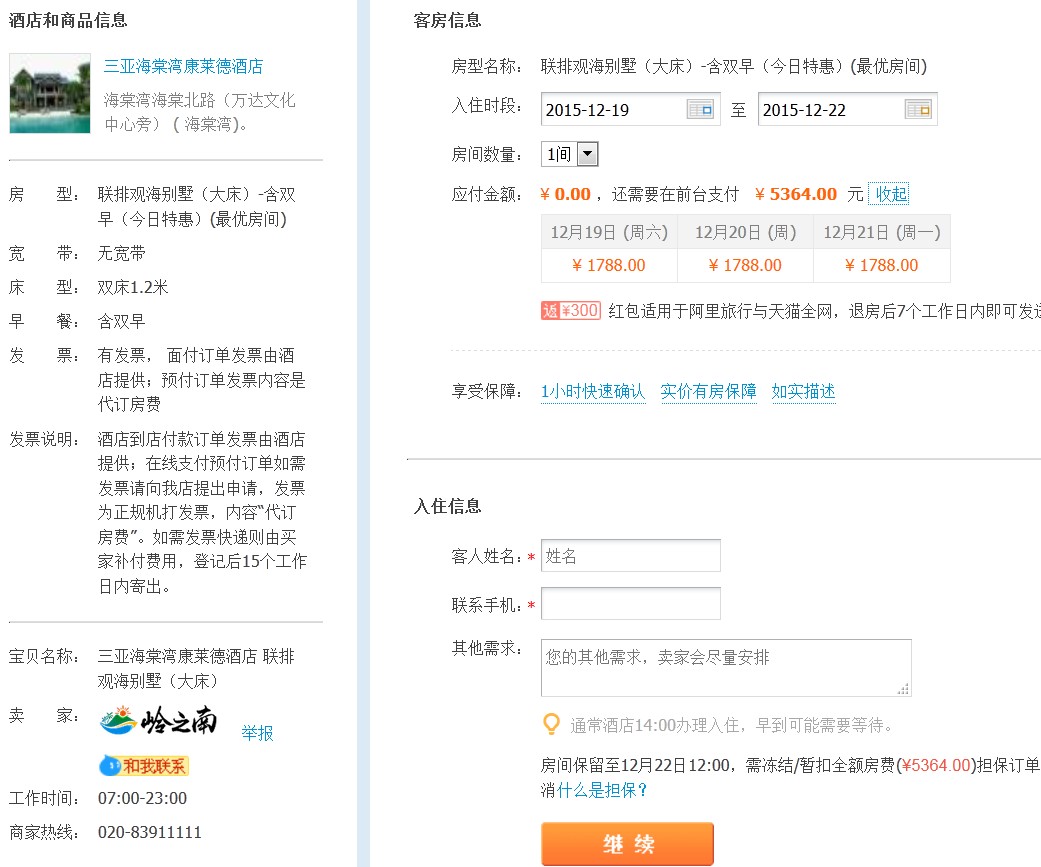Viewport: 1041px width, 867px height.
Task: Click the guest name input field
Action: [x=630, y=556]
